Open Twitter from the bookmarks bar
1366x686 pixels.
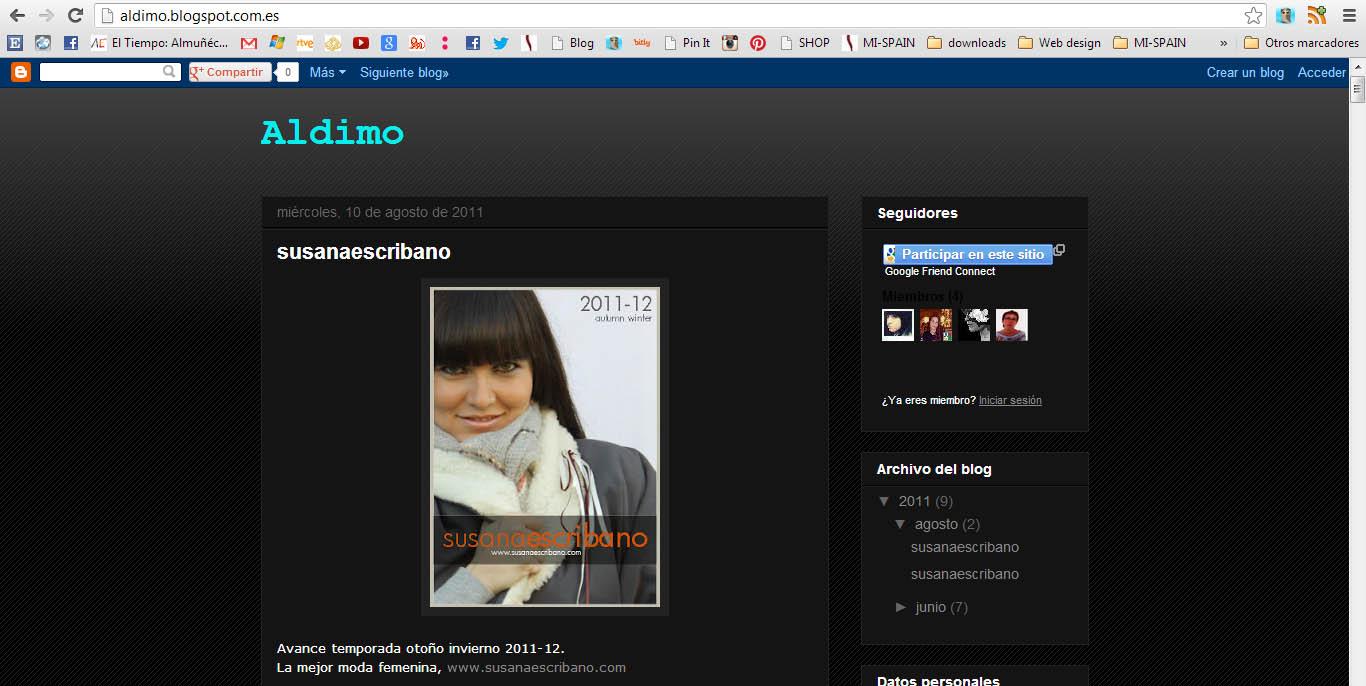(x=500, y=42)
